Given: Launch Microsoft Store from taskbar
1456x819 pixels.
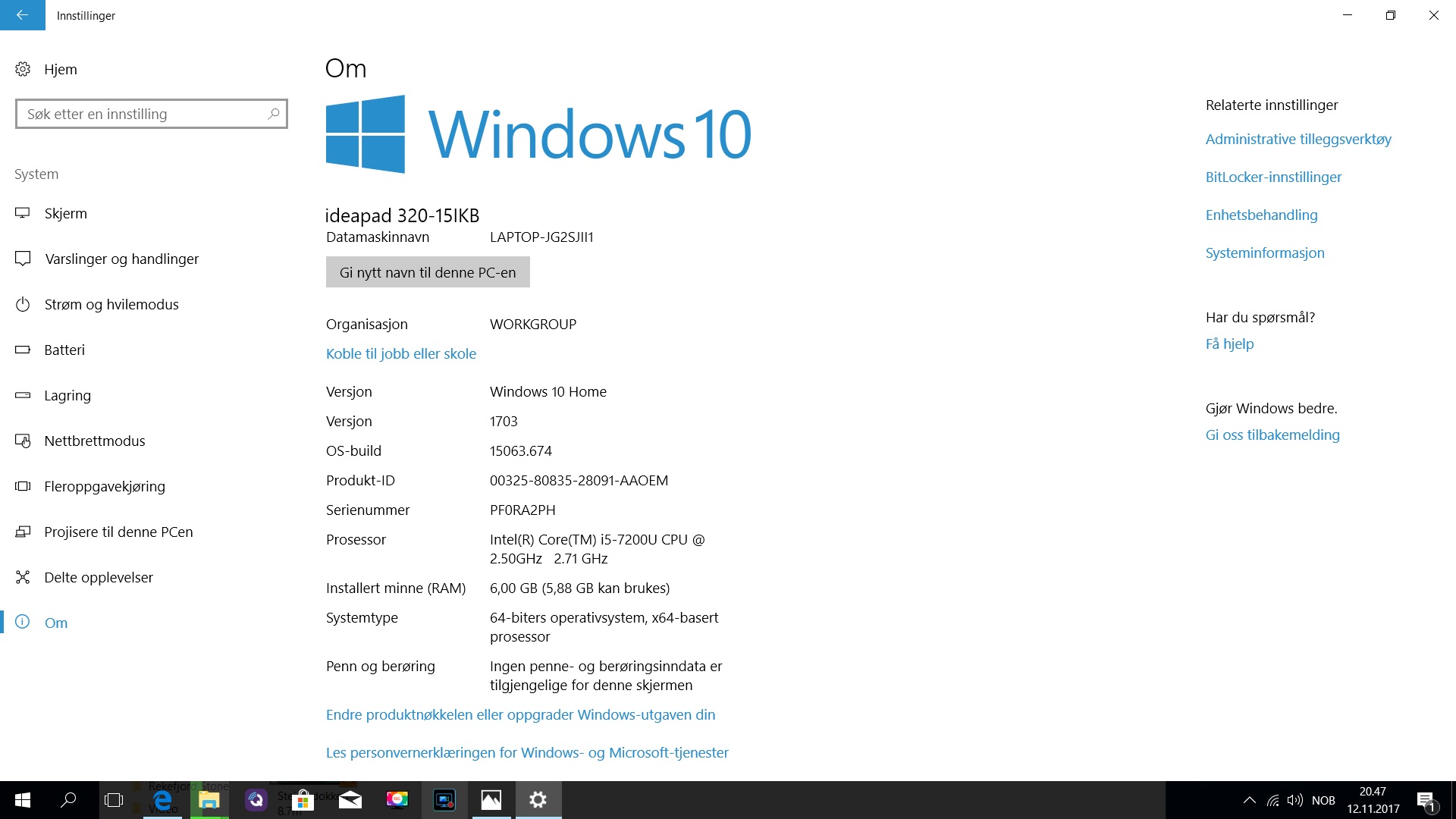Looking at the screenshot, I should point(303,800).
